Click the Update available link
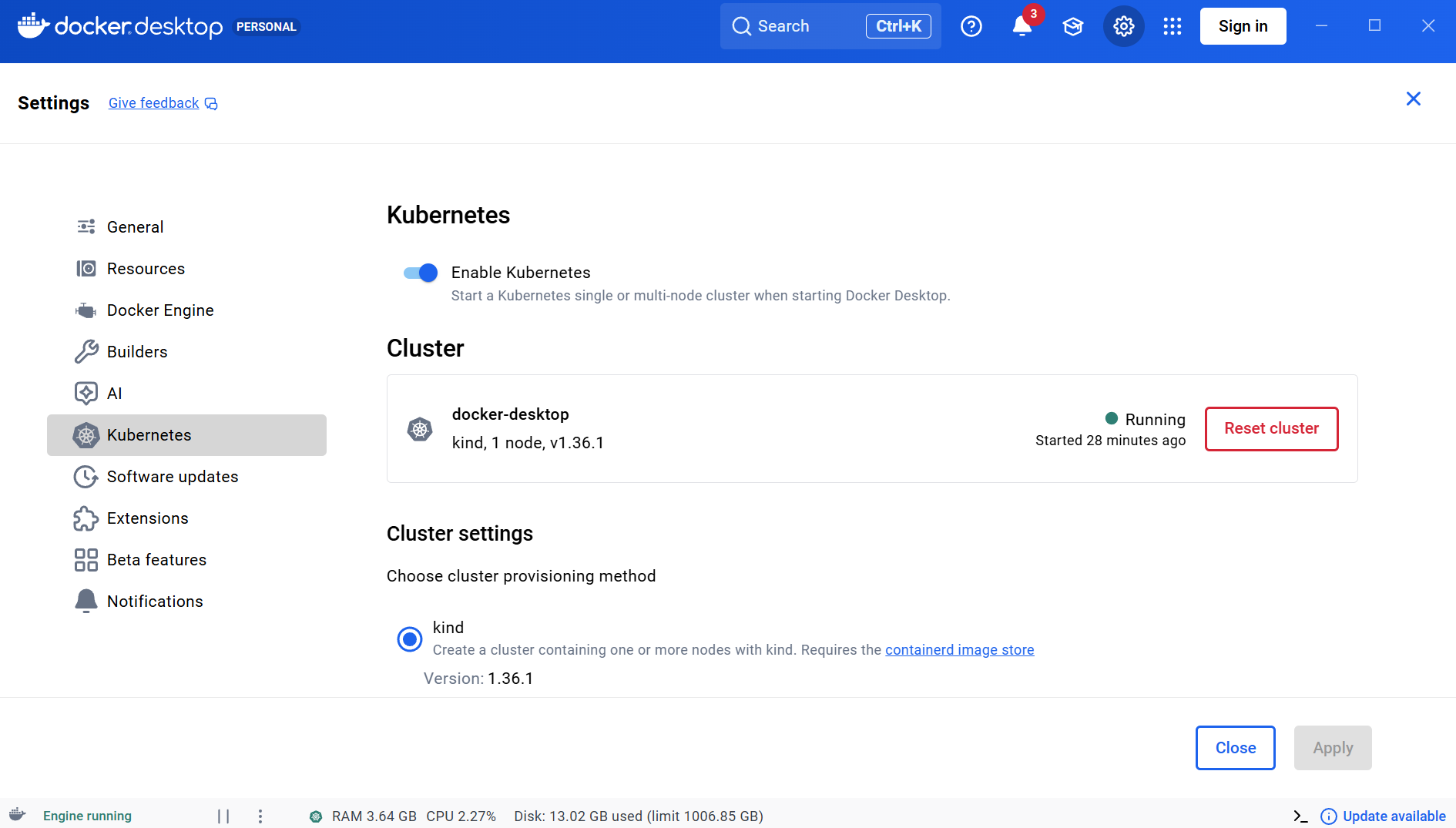Viewport: 1456px width, 828px height. tap(1394, 816)
